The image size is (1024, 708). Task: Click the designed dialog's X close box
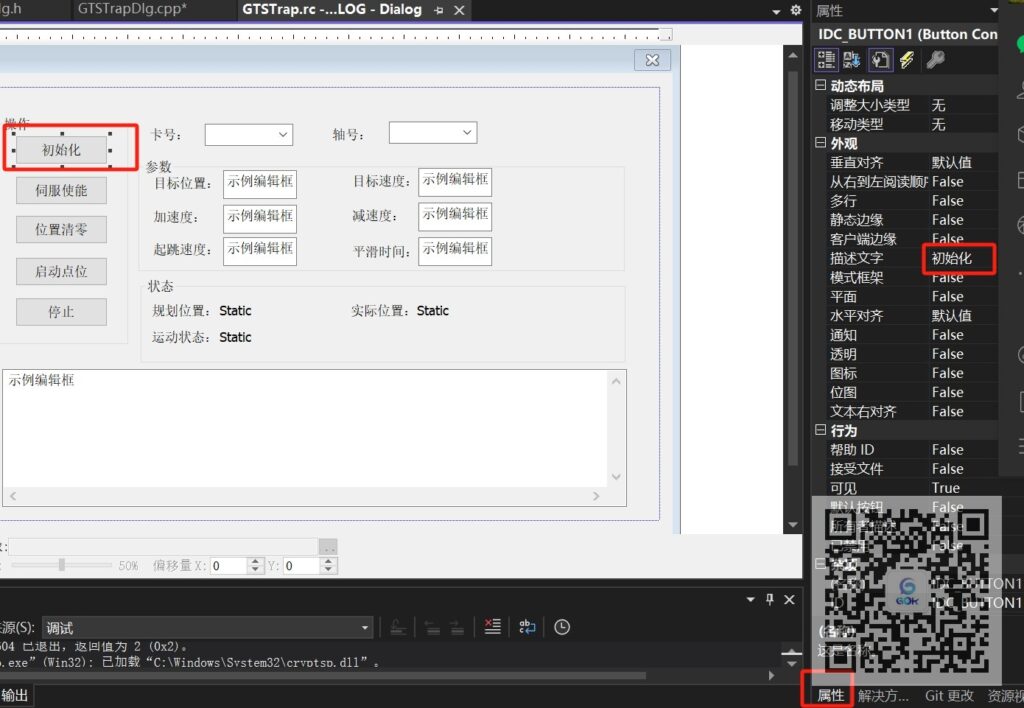652,60
